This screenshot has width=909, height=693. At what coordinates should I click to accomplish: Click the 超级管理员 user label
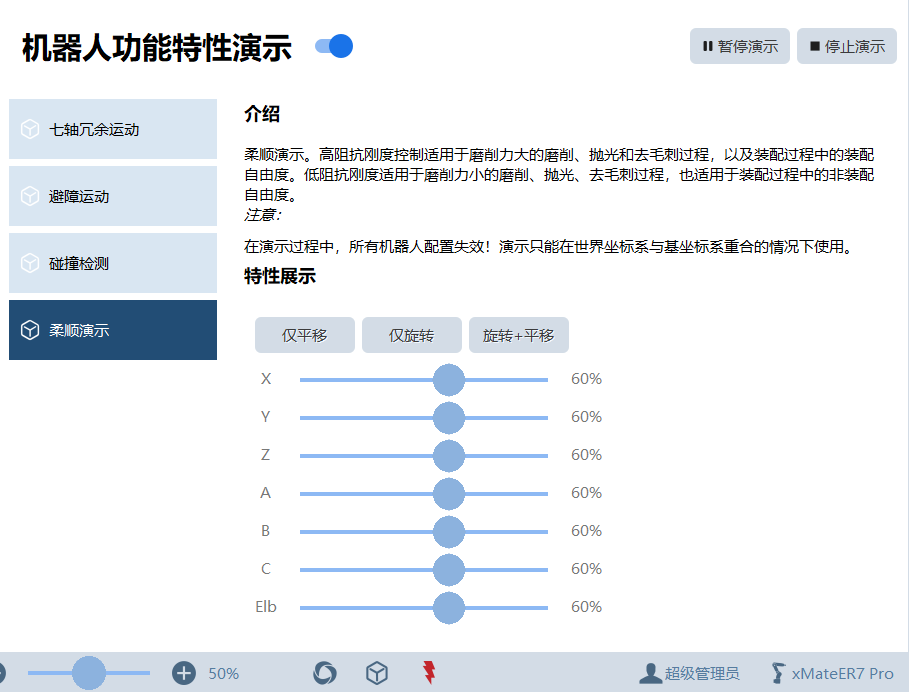[702, 673]
